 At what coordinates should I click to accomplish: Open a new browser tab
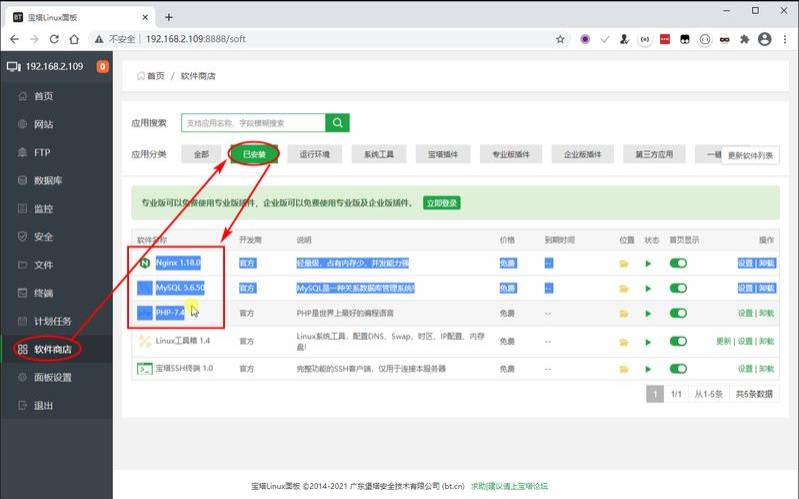(x=169, y=17)
